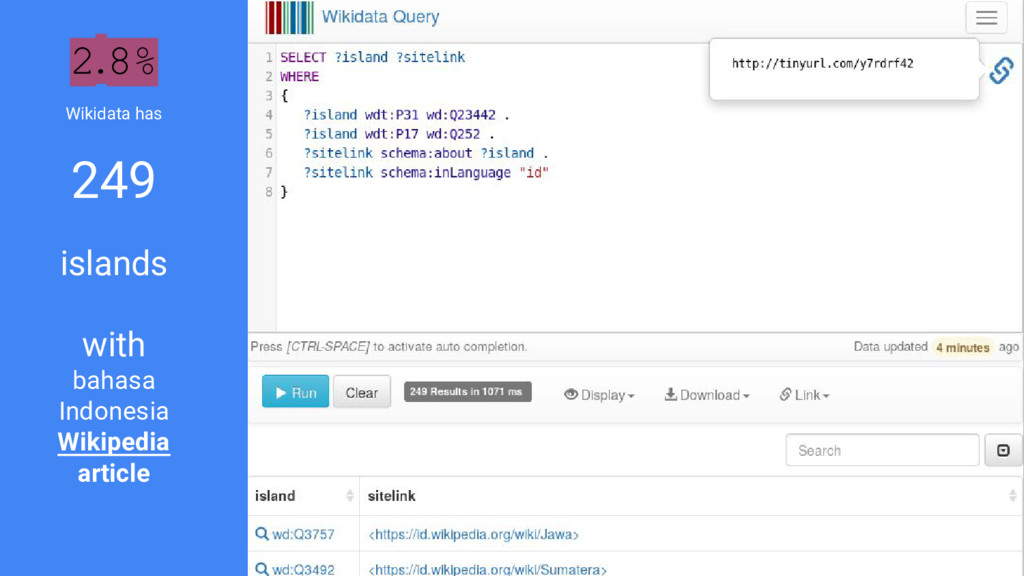Open the Wikidata Query title link
1024x576 pixels.
380,17
